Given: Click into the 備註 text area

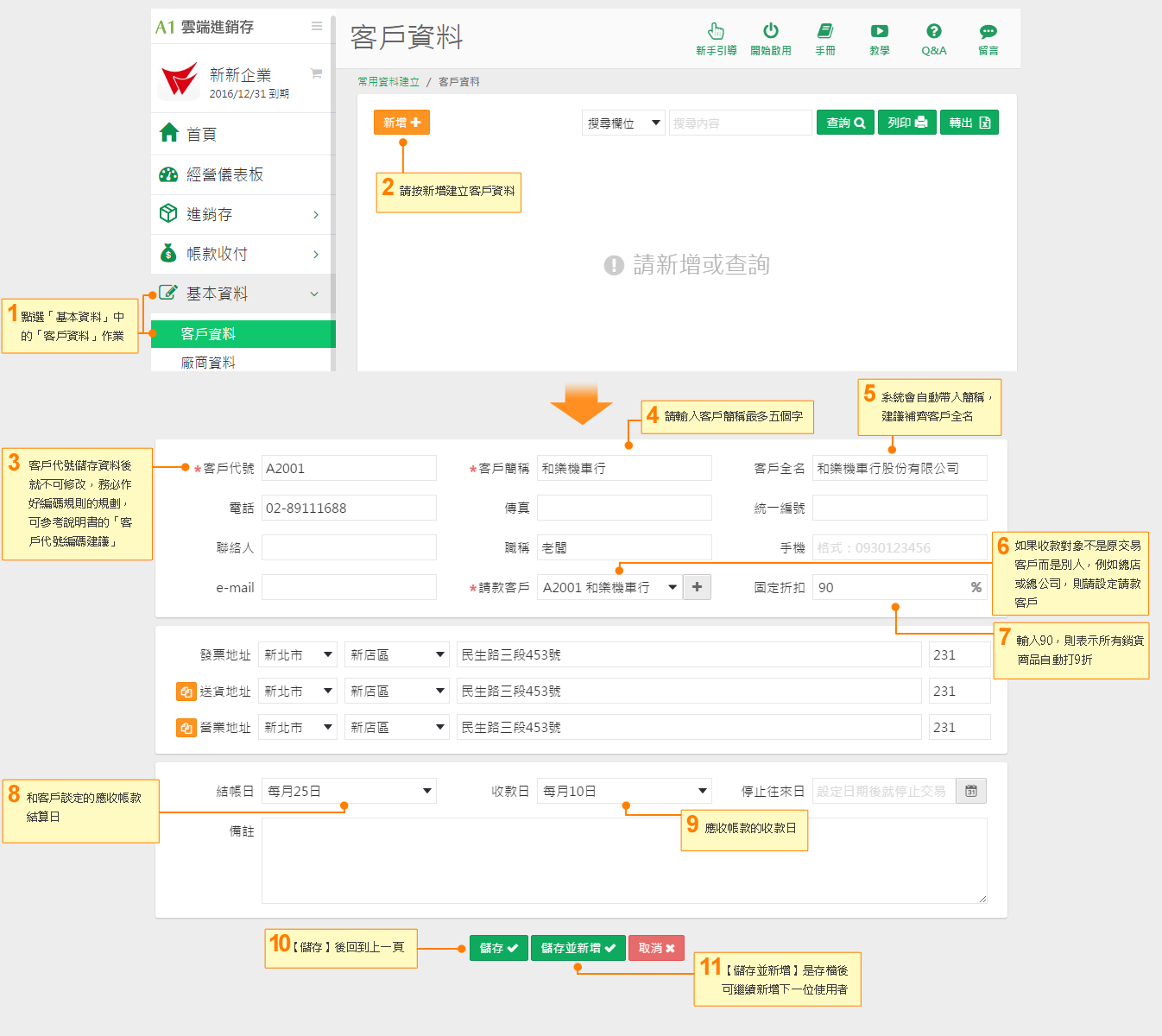Looking at the screenshot, I should (x=623, y=860).
